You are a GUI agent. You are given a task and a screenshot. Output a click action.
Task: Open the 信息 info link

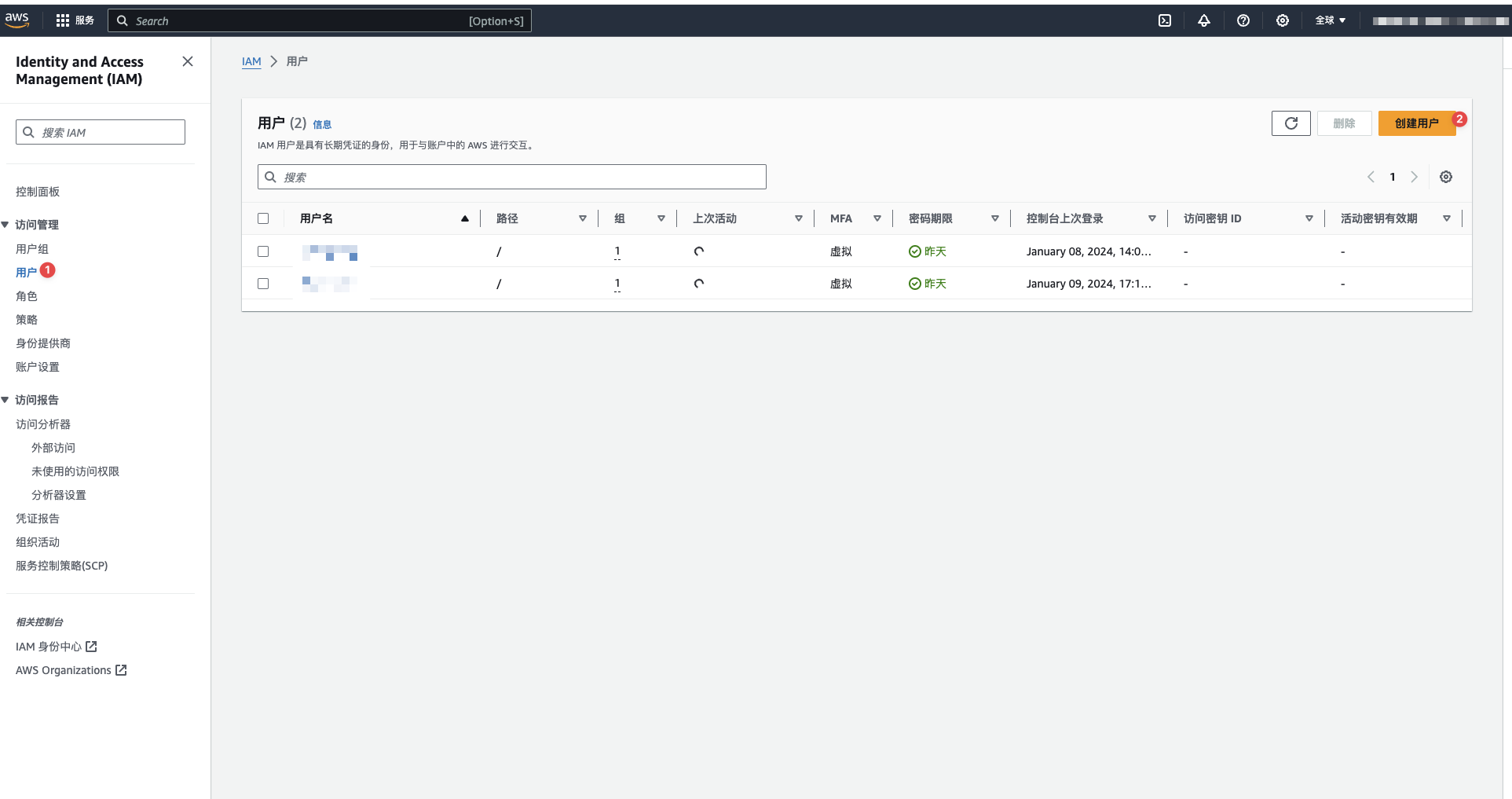coord(322,124)
